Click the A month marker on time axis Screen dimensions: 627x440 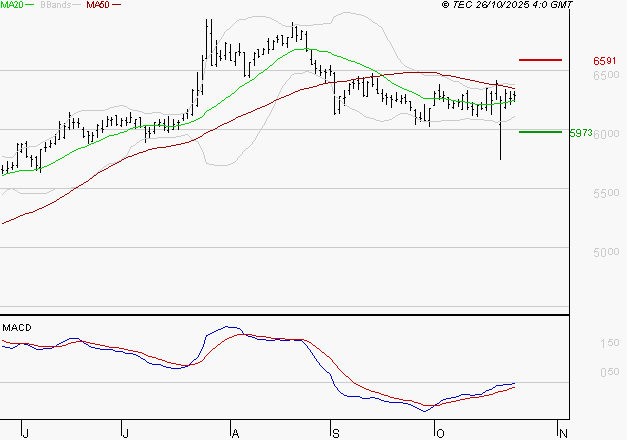click(x=235, y=433)
